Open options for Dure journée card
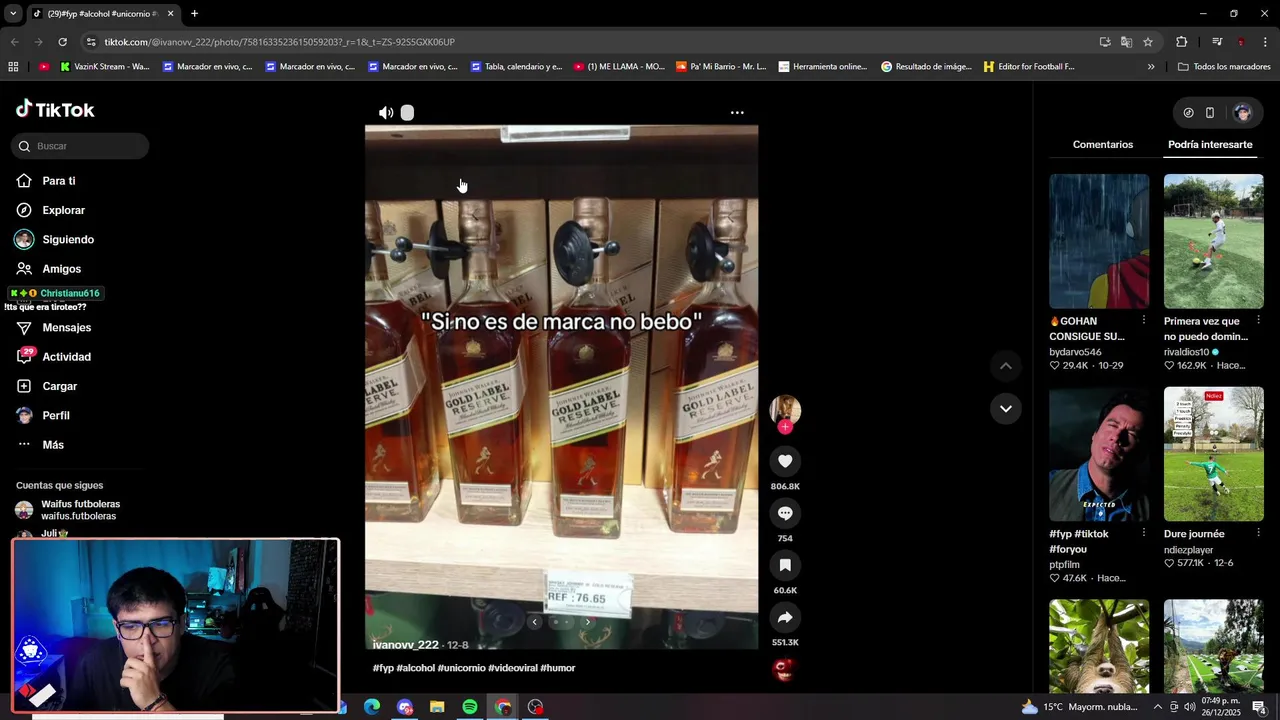 click(1258, 533)
